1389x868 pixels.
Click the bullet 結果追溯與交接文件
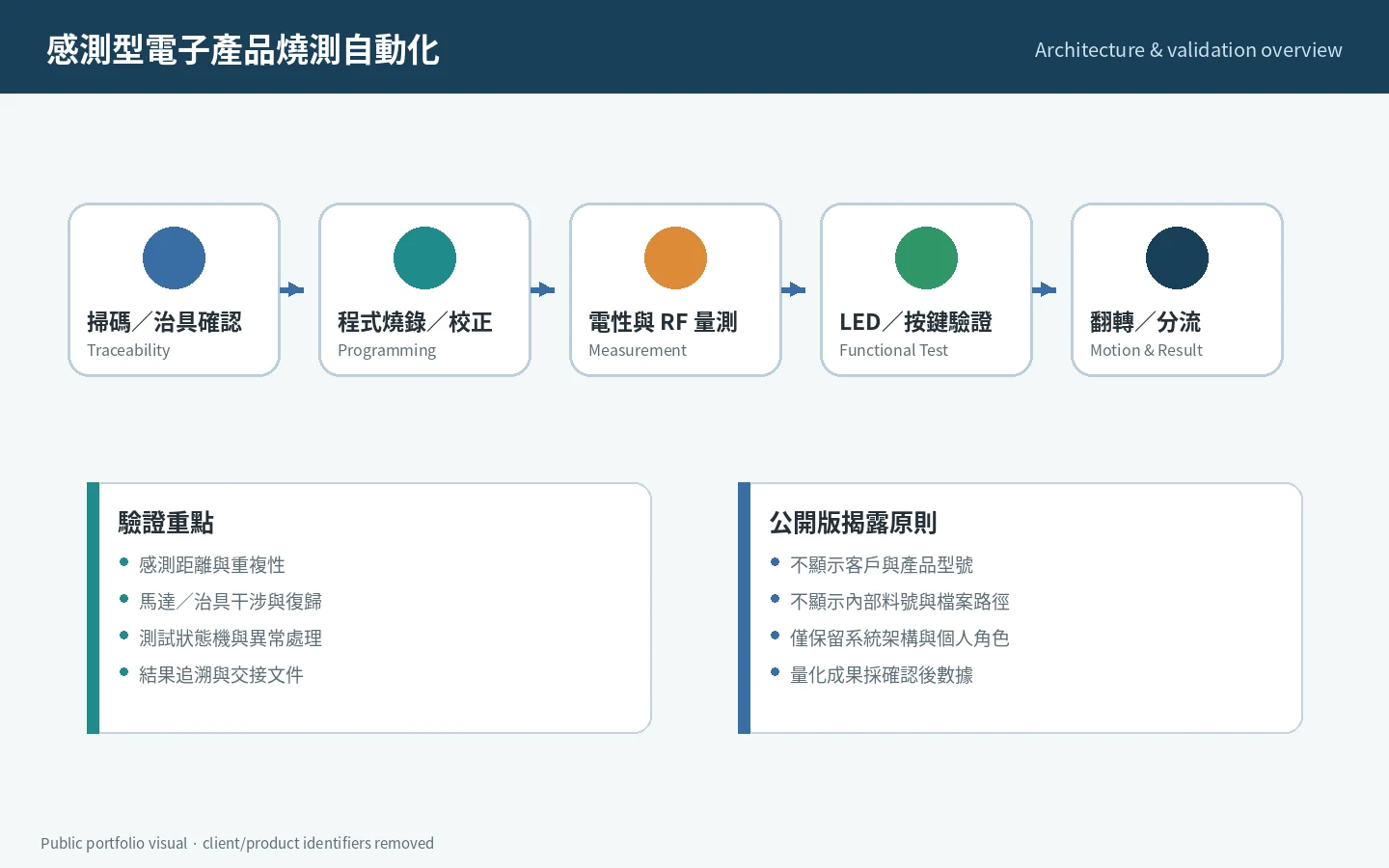221,675
